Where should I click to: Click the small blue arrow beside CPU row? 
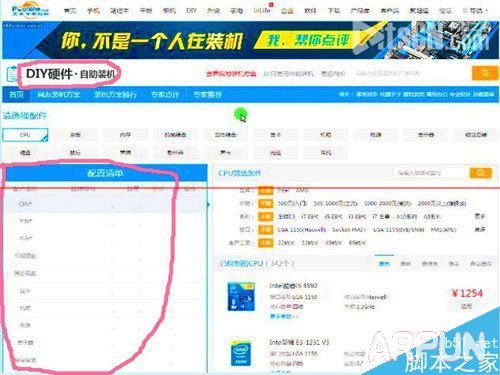tap(209, 204)
